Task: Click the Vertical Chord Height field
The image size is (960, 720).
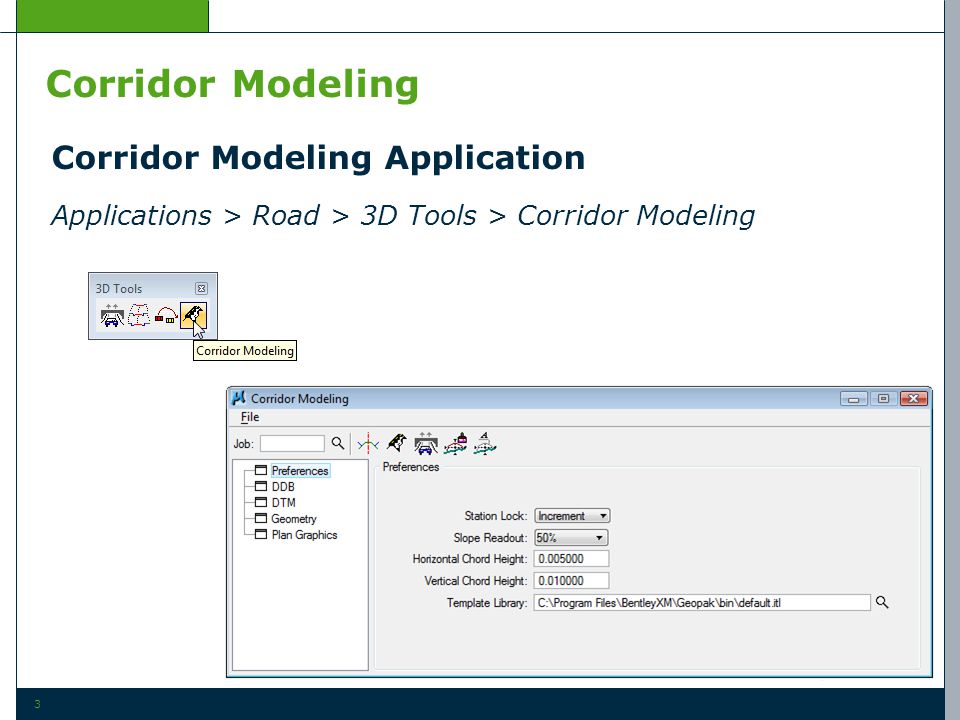Action: point(571,580)
